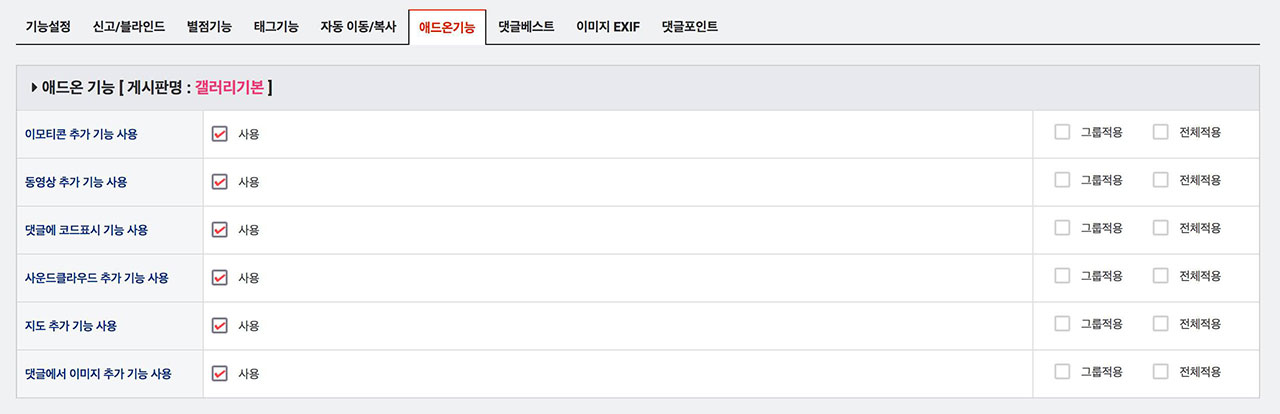Image resolution: width=1280 pixels, height=414 pixels.
Task: Uncheck 사용 for 지도 추가 기능
Action: (x=220, y=325)
